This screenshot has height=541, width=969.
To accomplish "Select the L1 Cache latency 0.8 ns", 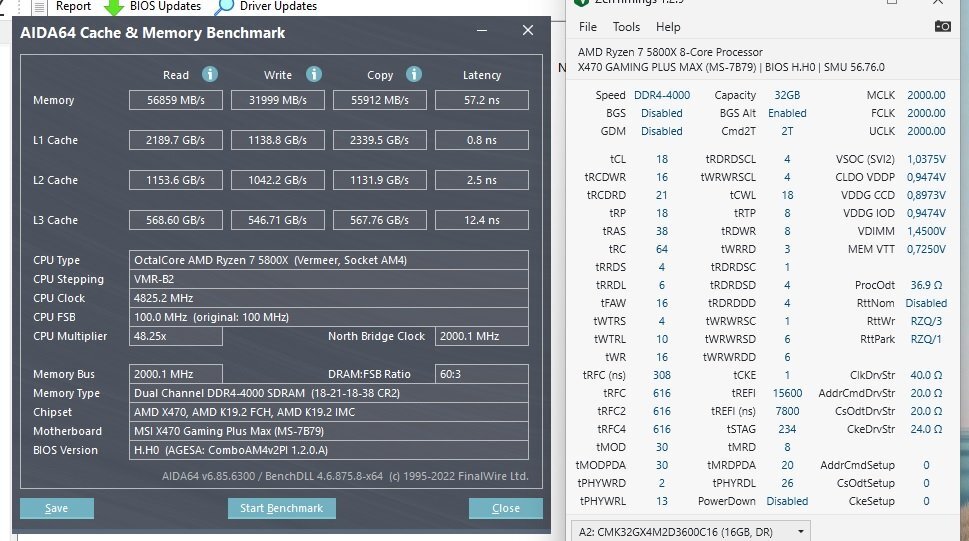I will click(482, 140).
